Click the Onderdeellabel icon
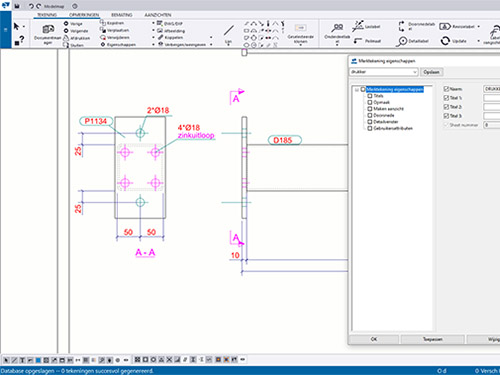The image size is (500, 375). coord(337,28)
